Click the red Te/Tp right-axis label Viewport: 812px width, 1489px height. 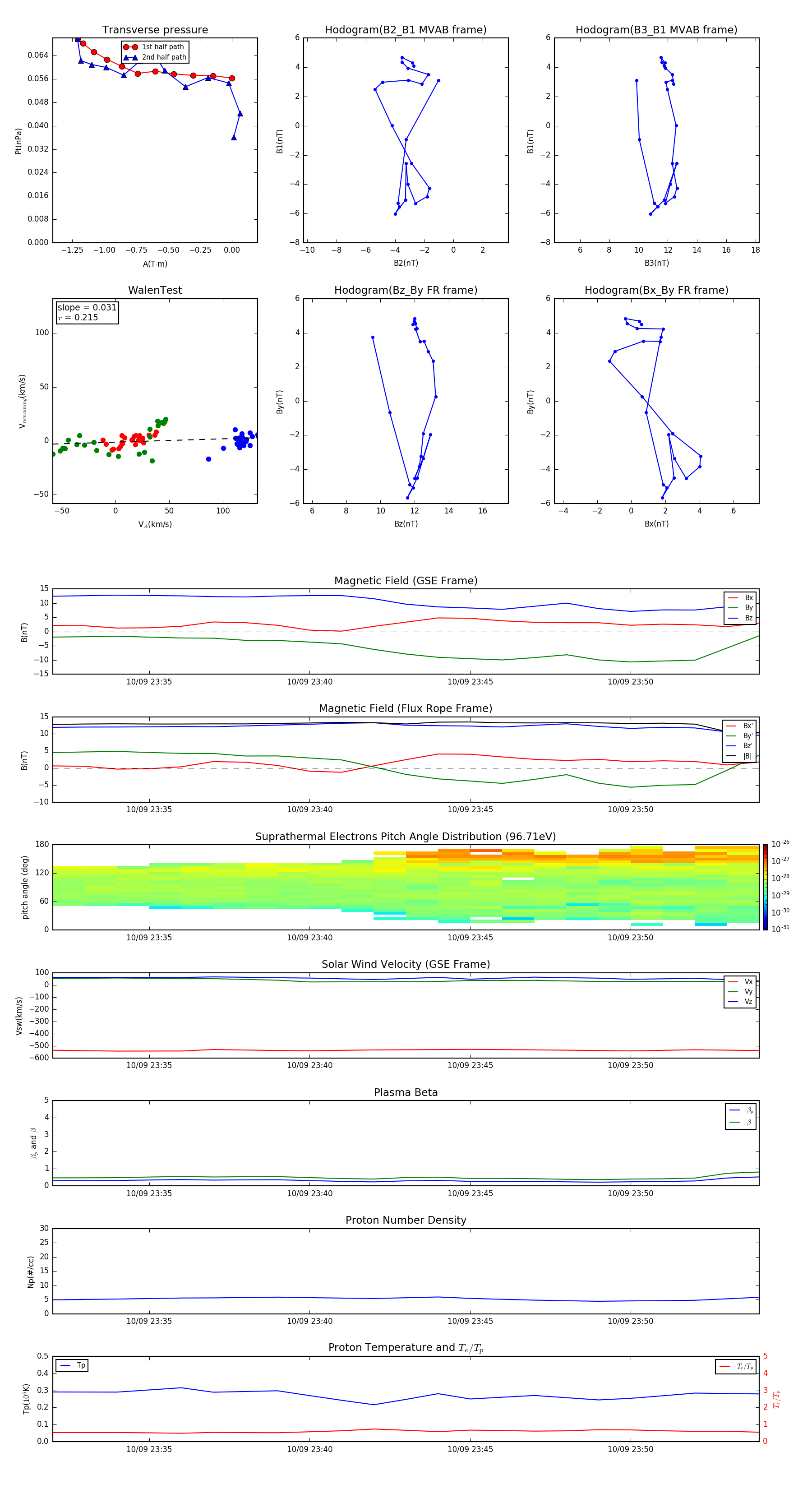point(777,1399)
